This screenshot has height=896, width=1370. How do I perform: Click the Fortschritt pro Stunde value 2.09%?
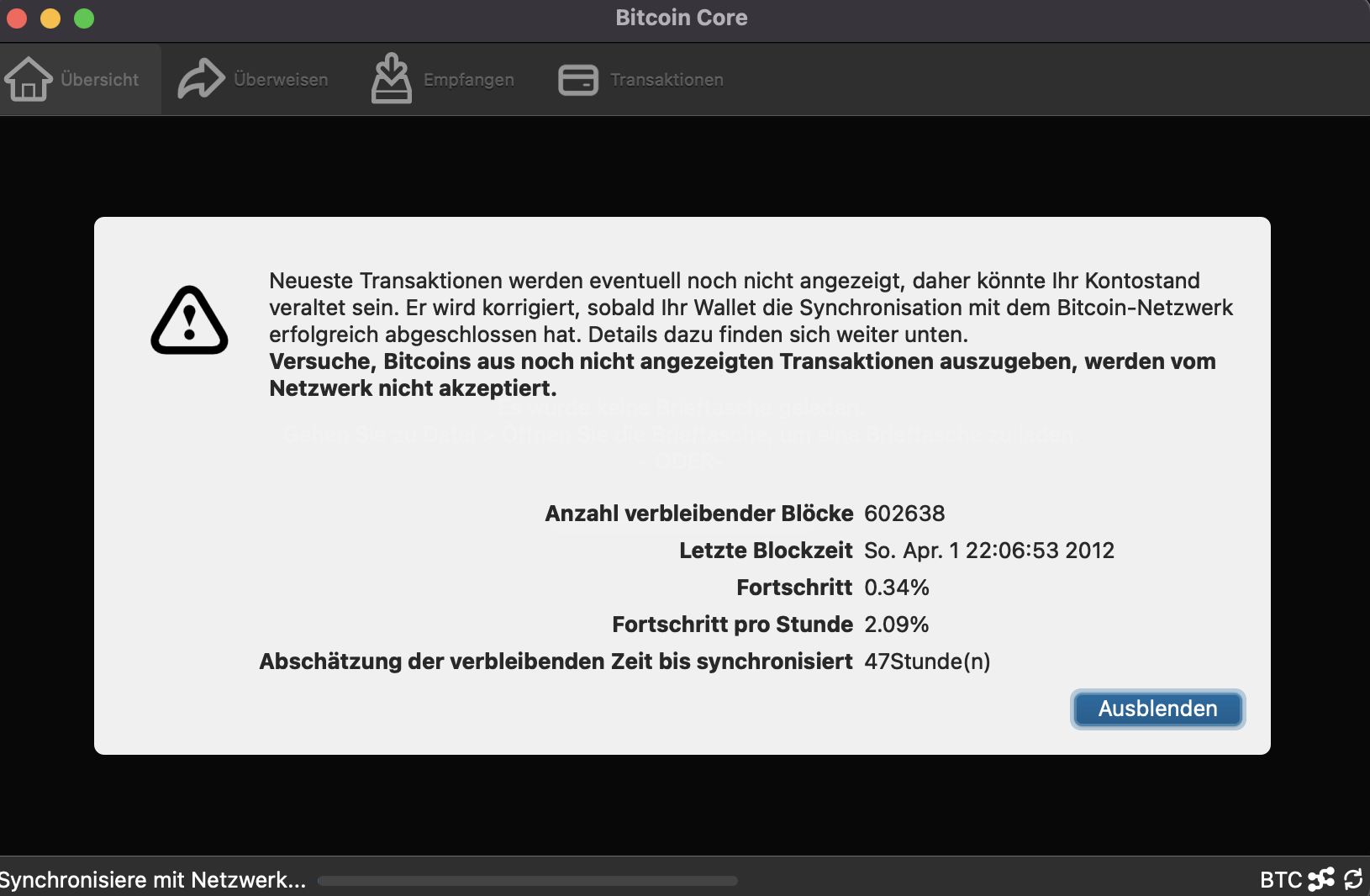click(x=897, y=625)
